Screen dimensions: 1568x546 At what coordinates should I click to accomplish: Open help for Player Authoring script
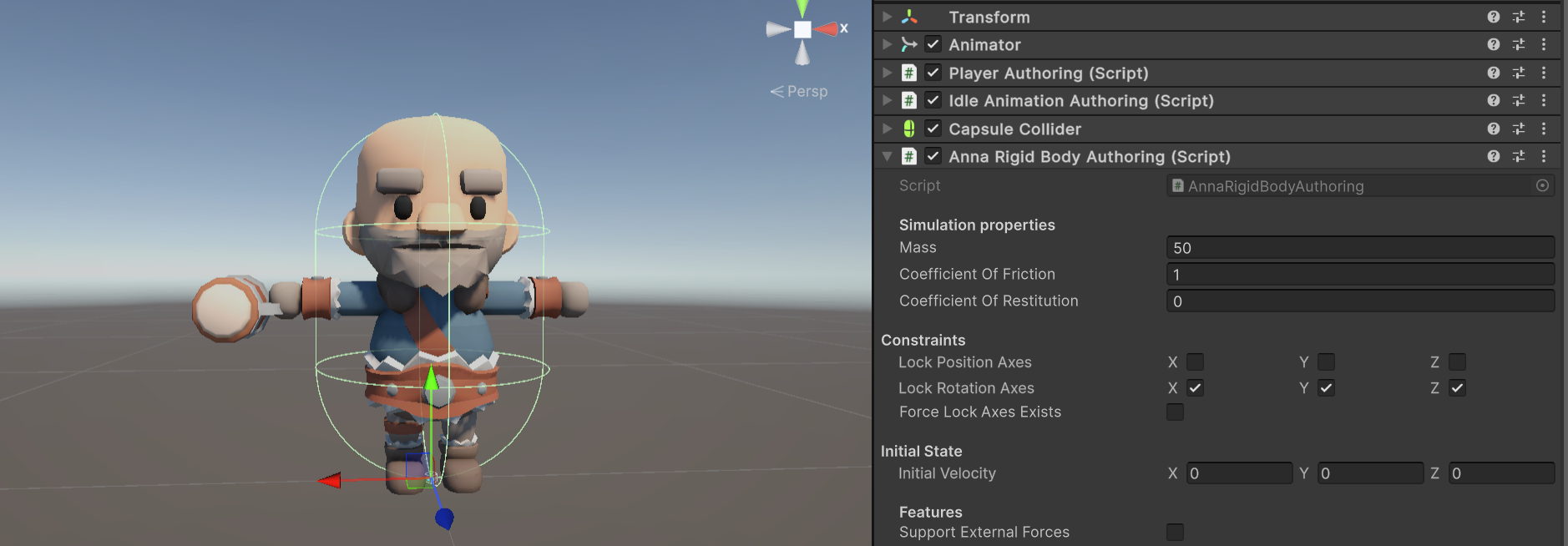pos(1494,73)
